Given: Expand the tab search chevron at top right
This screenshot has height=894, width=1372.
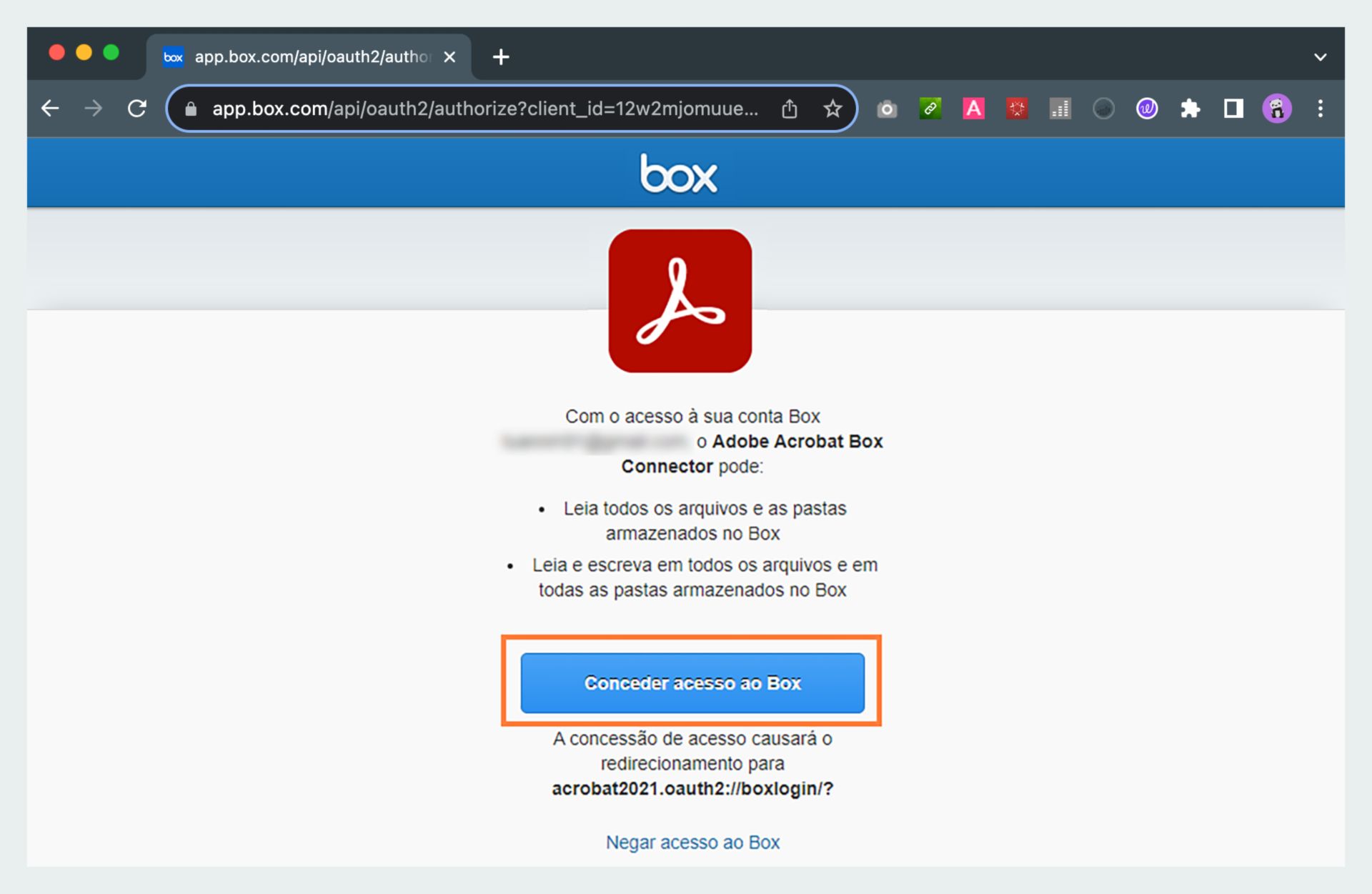Looking at the screenshot, I should point(1321,56).
